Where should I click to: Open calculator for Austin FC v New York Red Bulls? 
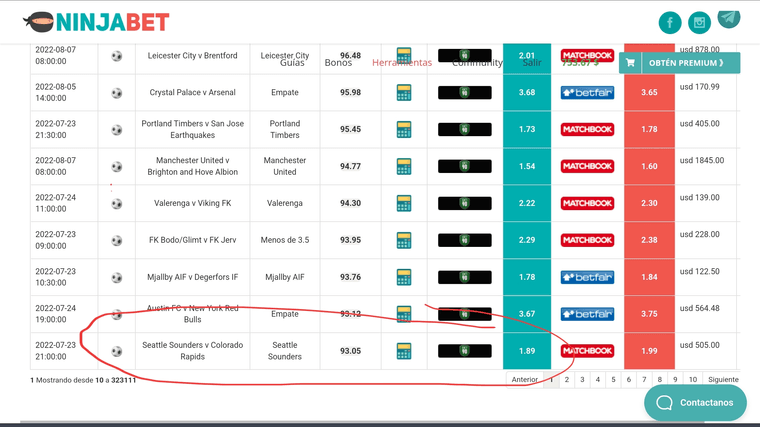(404, 314)
